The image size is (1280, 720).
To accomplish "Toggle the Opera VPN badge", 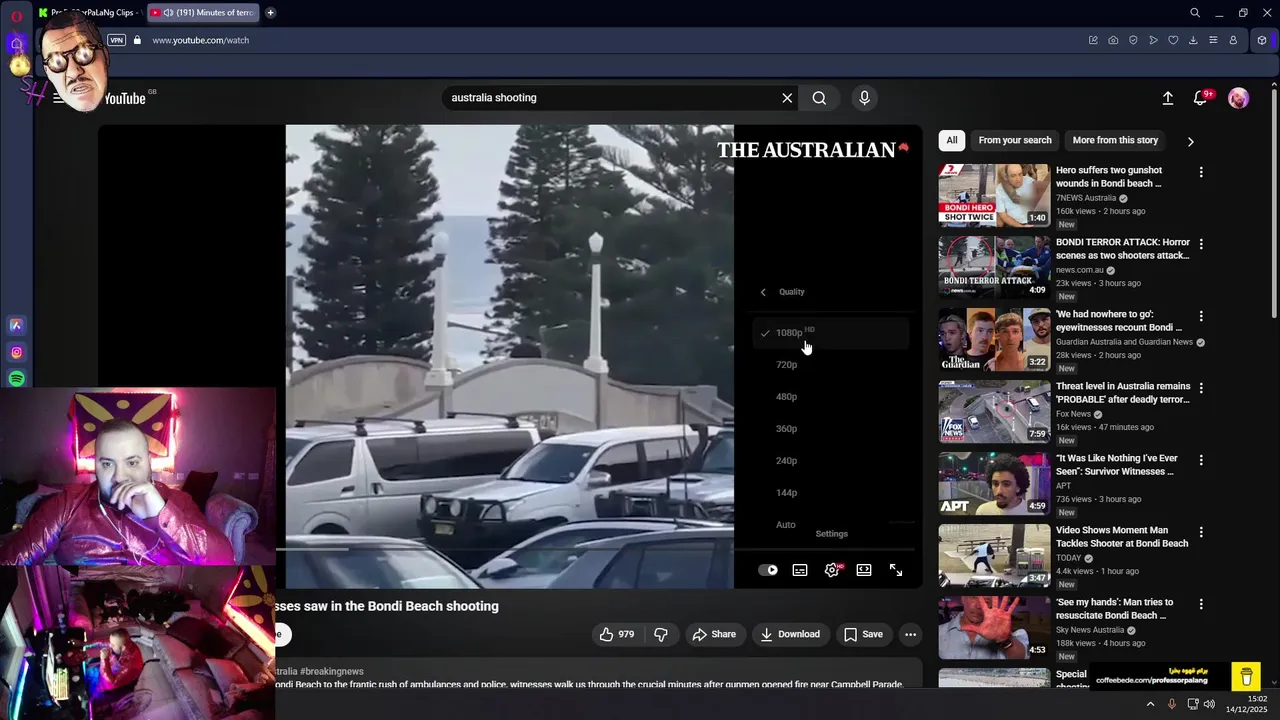I will [117, 40].
